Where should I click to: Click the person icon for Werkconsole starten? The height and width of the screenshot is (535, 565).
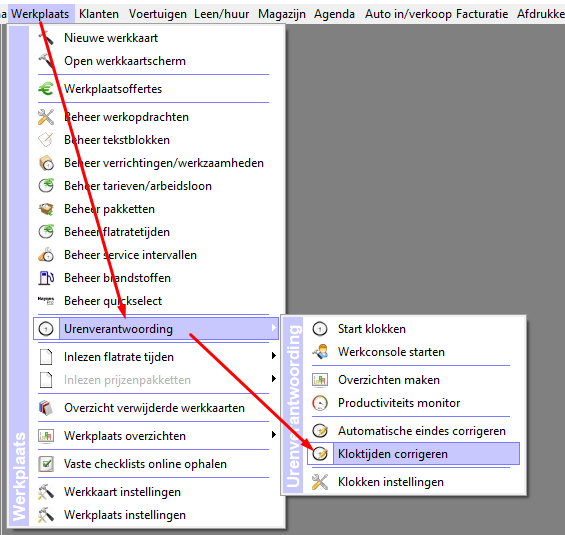coord(320,352)
